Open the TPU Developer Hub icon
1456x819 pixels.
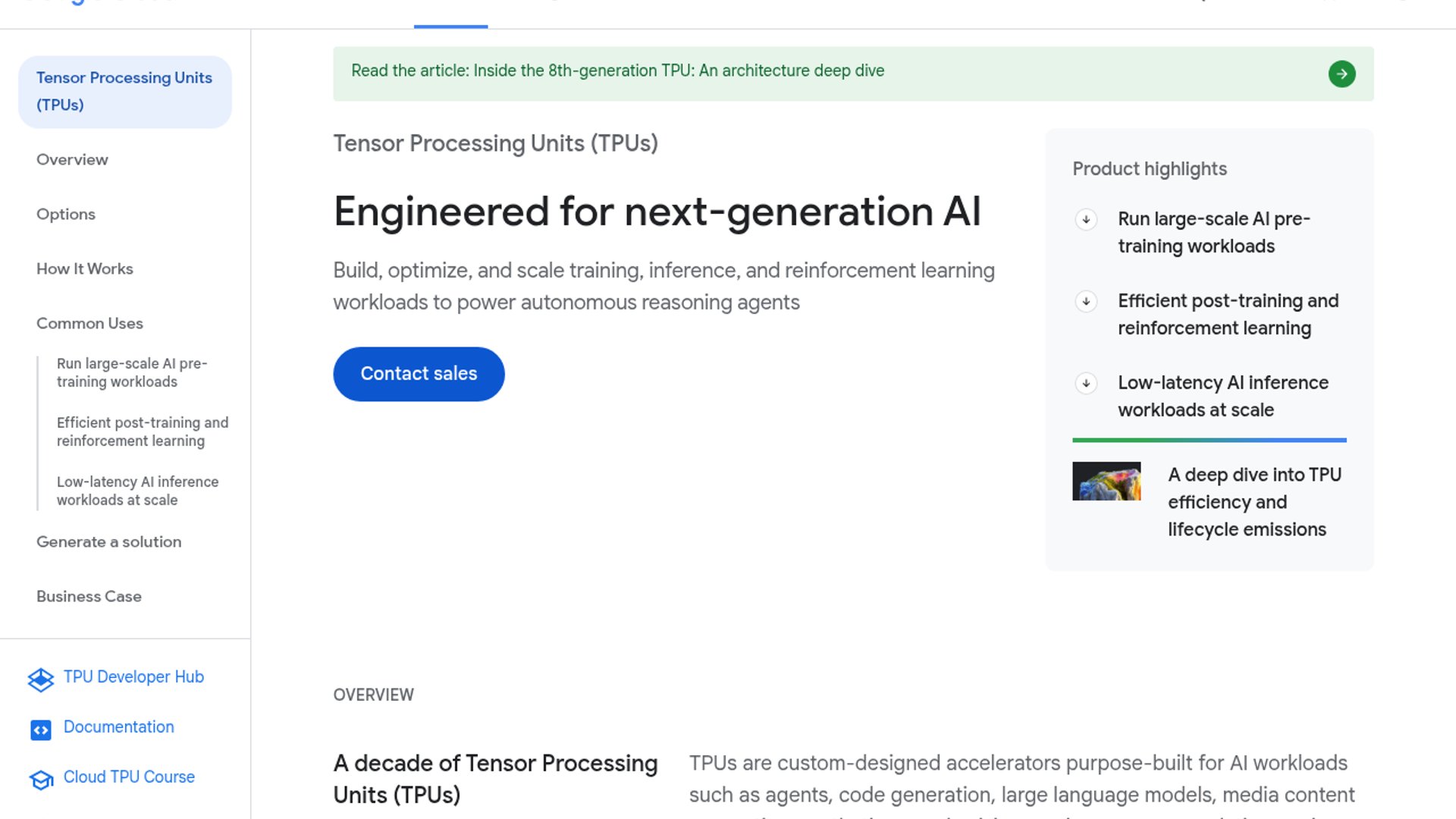click(42, 680)
